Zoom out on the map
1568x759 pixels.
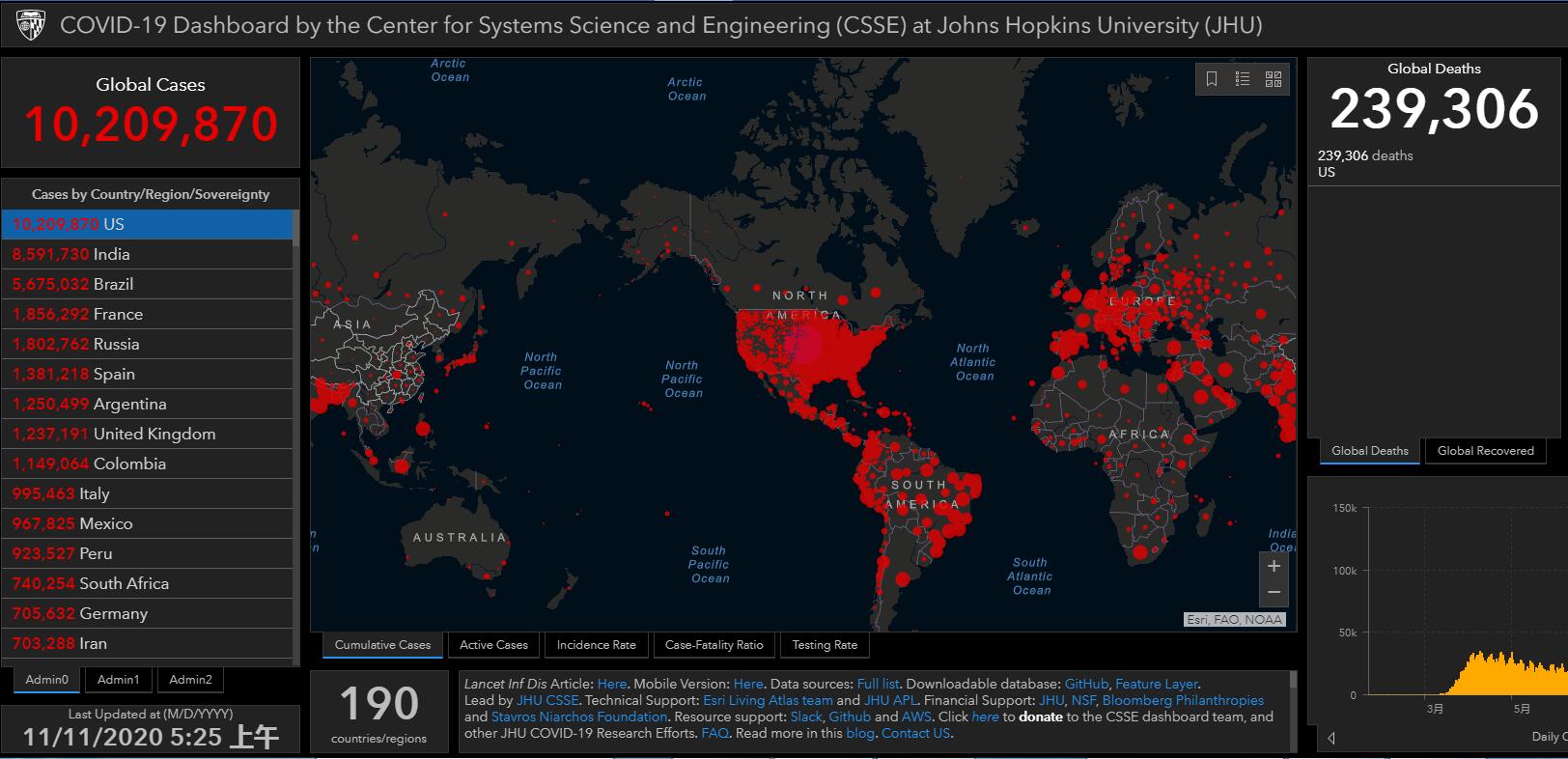coord(1274,592)
